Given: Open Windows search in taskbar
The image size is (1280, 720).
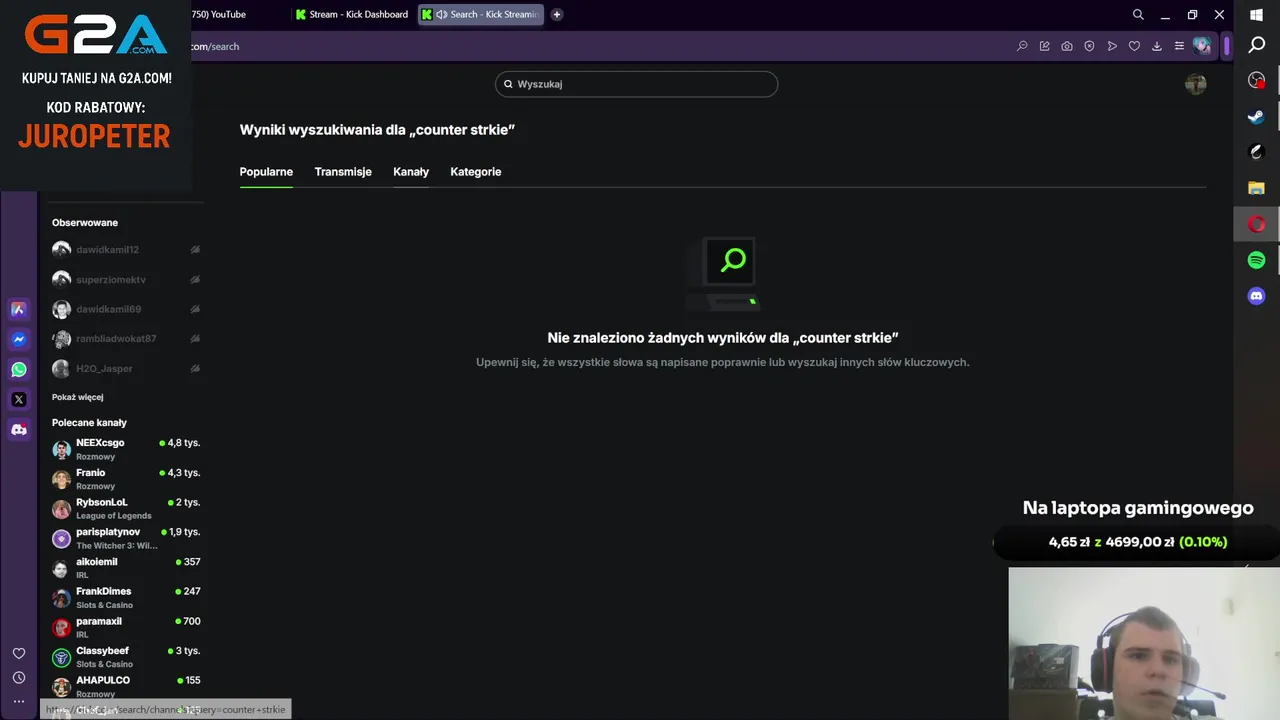Looking at the screenshot, I should click(1257, 45).
